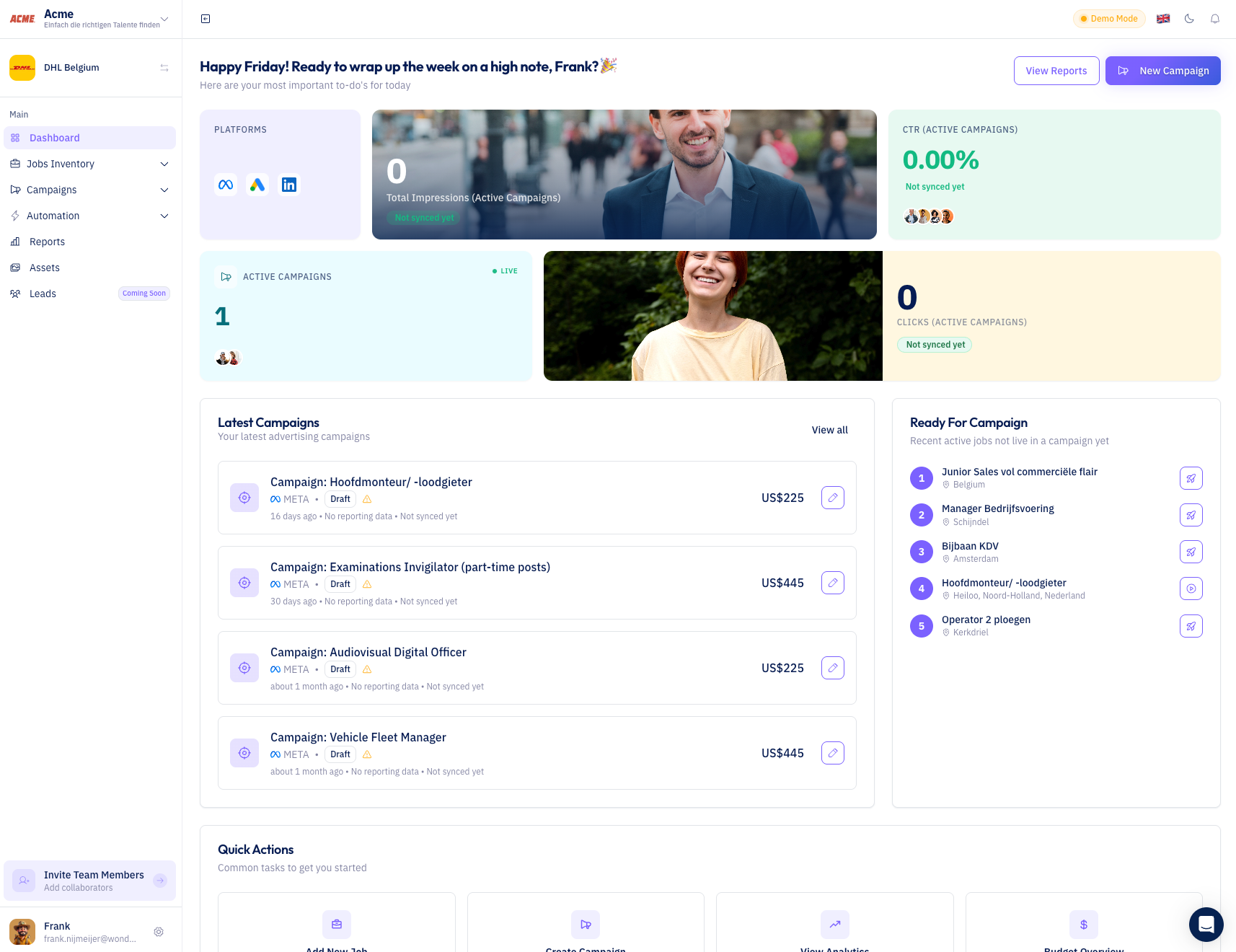This screenshot has width=1236, height=952.
Task: Click the Active Campaigns card
Action: (366, 316)
